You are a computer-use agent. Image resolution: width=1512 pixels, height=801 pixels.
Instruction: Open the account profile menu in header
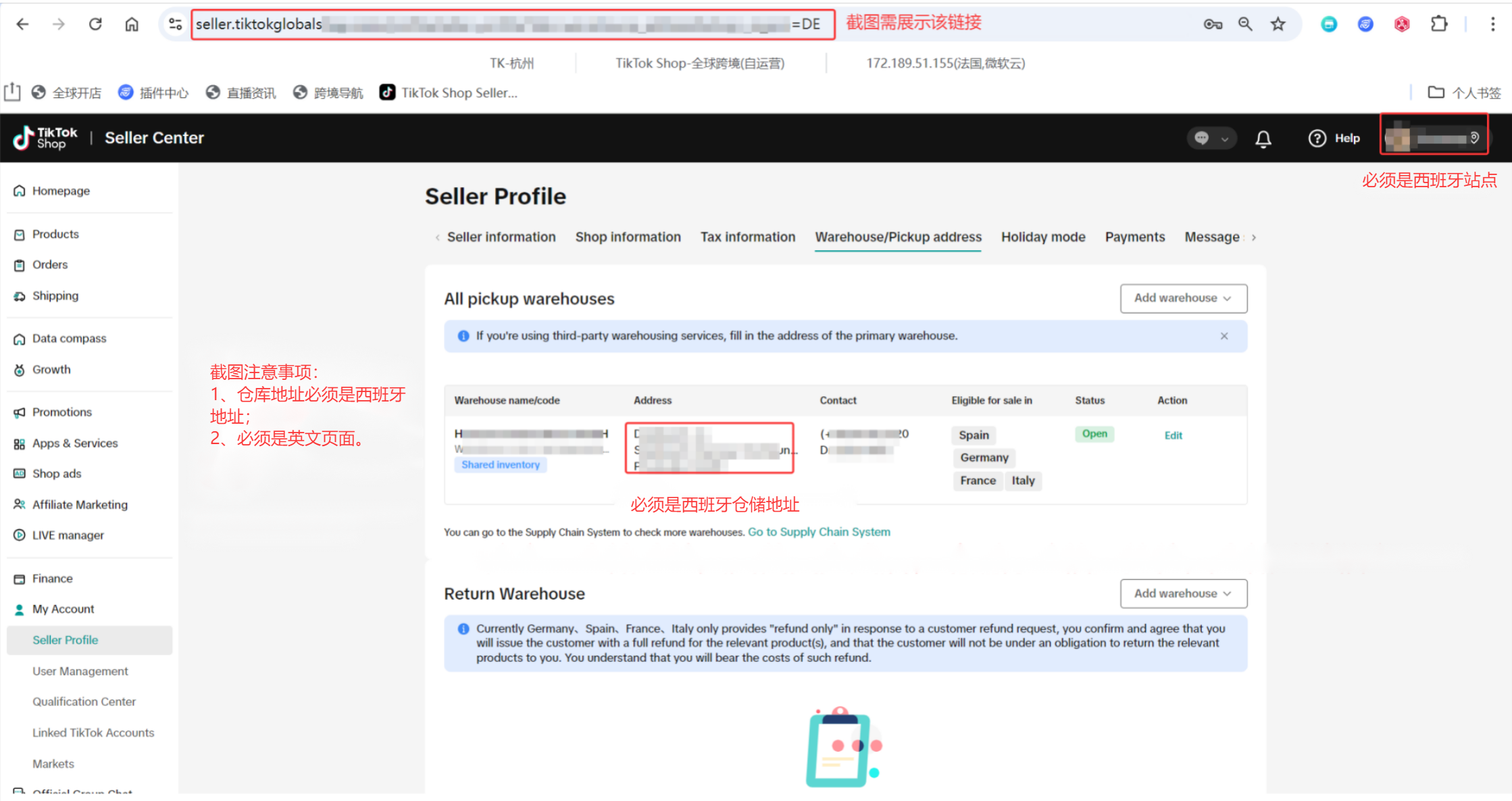point(1434,138)
